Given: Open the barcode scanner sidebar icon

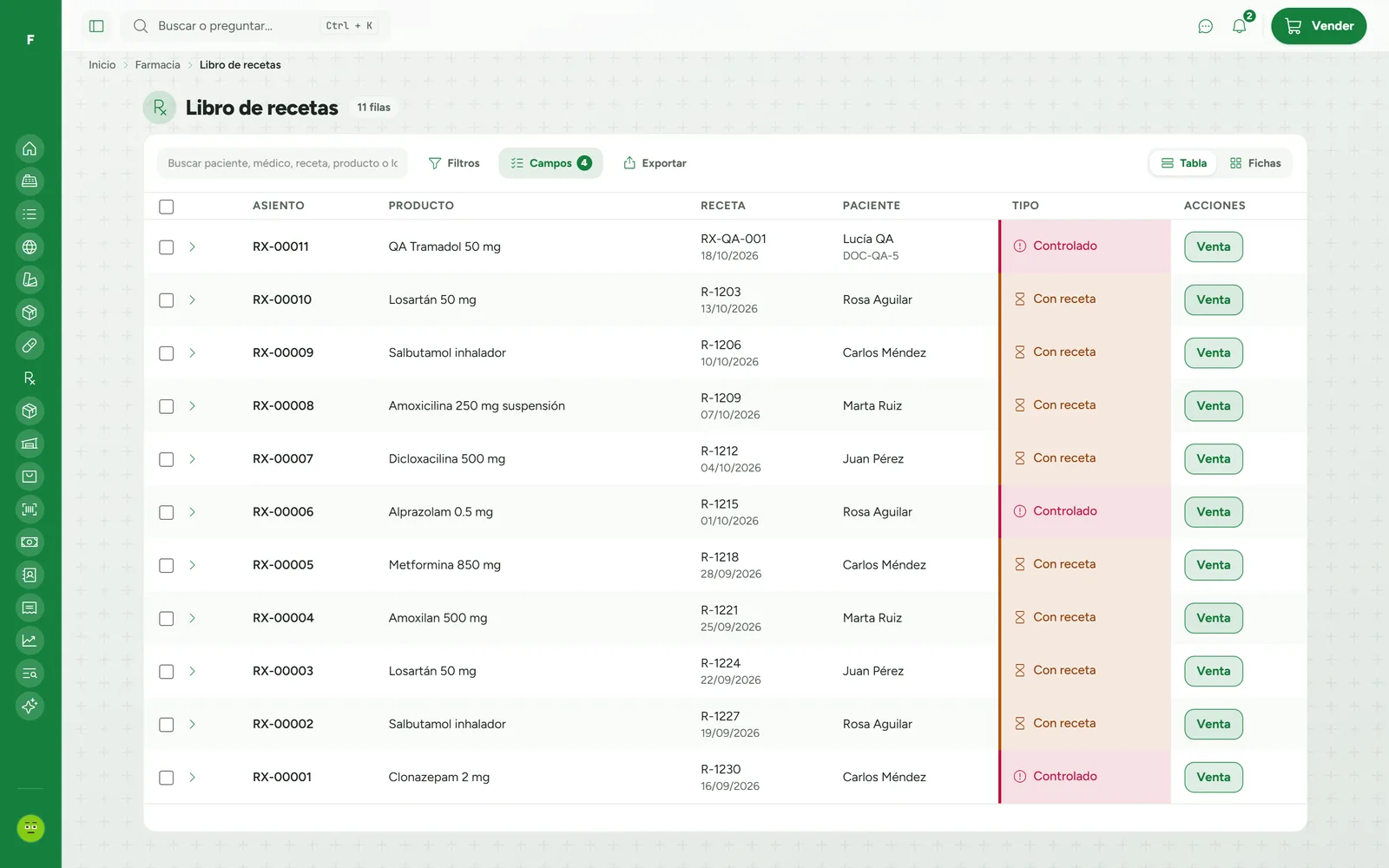Looking at the screenshot, I should point(30,510).
